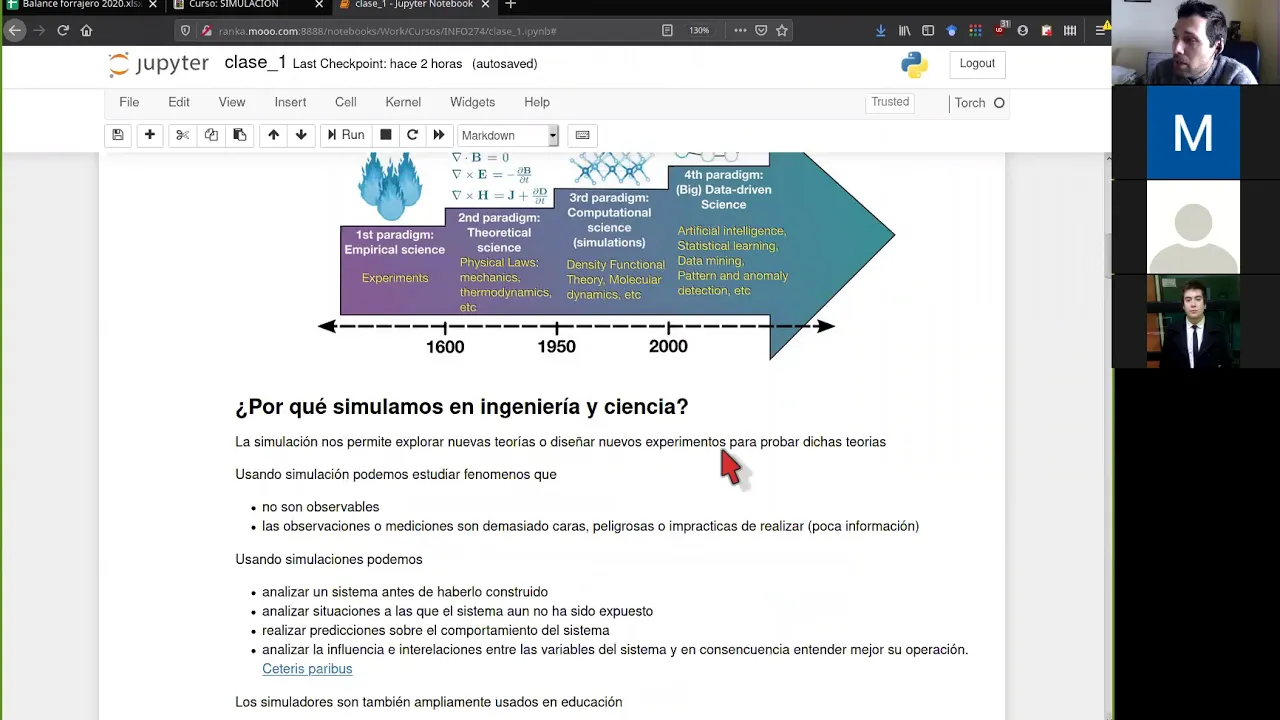This screenshot has height=720, width=1280.
Task: Cut selected cells scissors icon
Action: click(x=182, y=135)
